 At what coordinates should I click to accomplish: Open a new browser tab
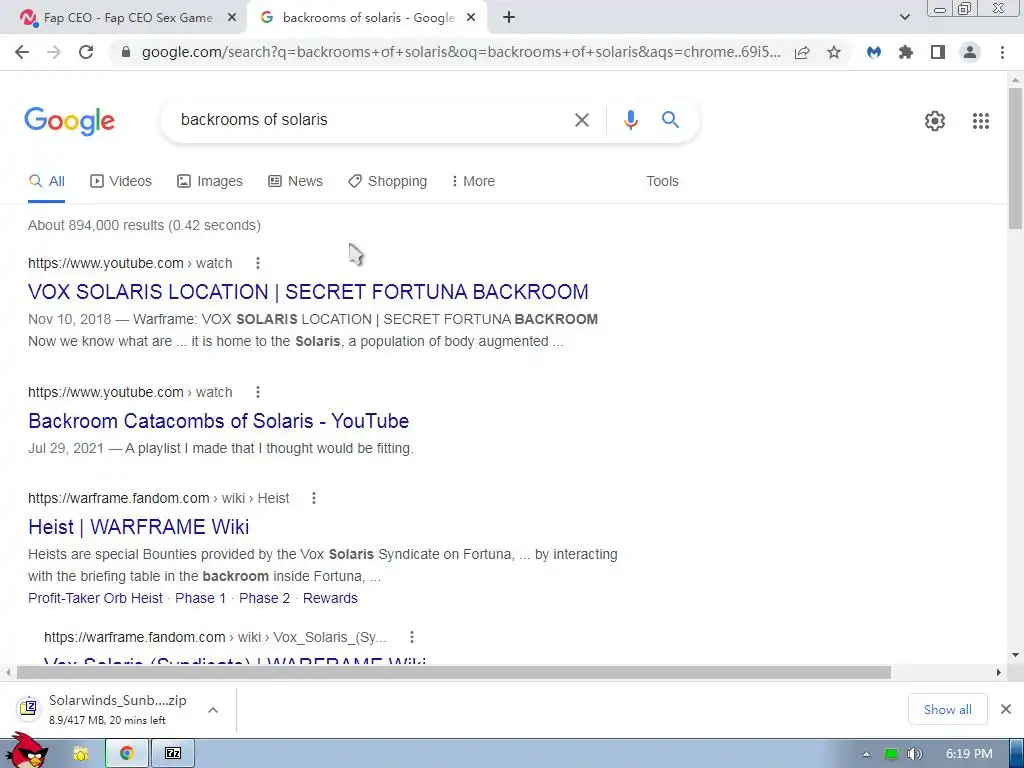tap(509, 18)
